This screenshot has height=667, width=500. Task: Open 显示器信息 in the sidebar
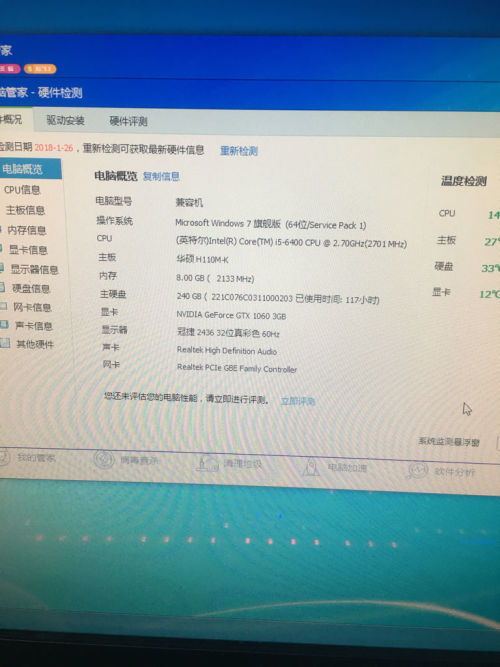point(34,270)
